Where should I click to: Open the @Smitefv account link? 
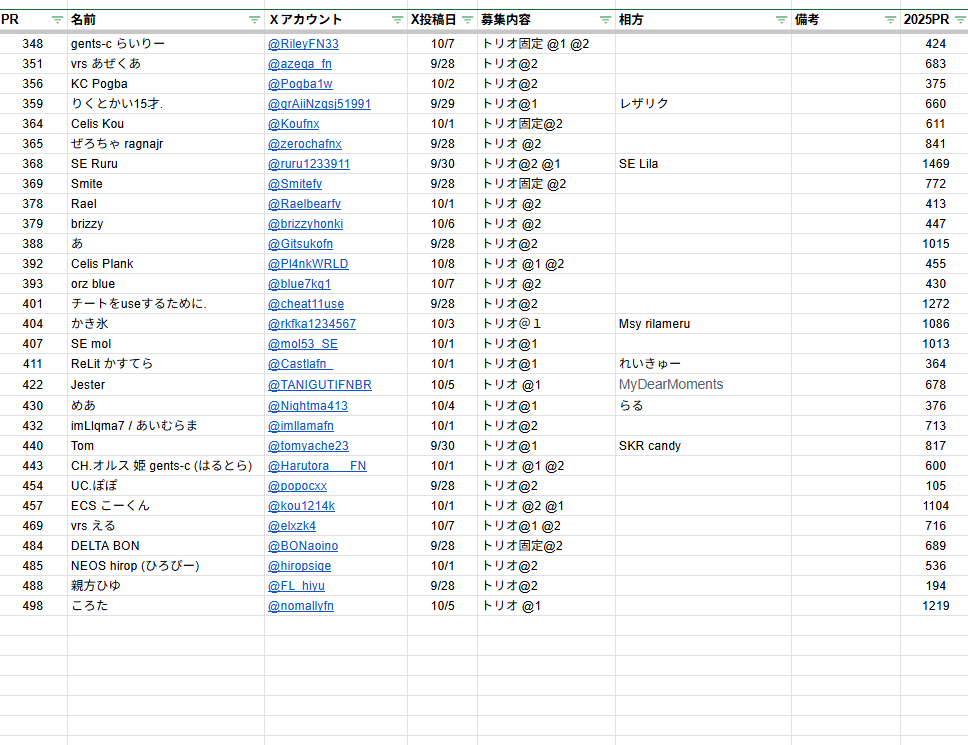294,184
